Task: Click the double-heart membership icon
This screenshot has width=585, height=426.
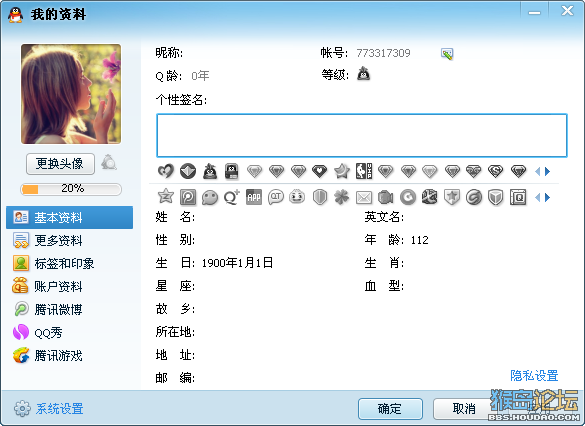Action: click(166, 171)
